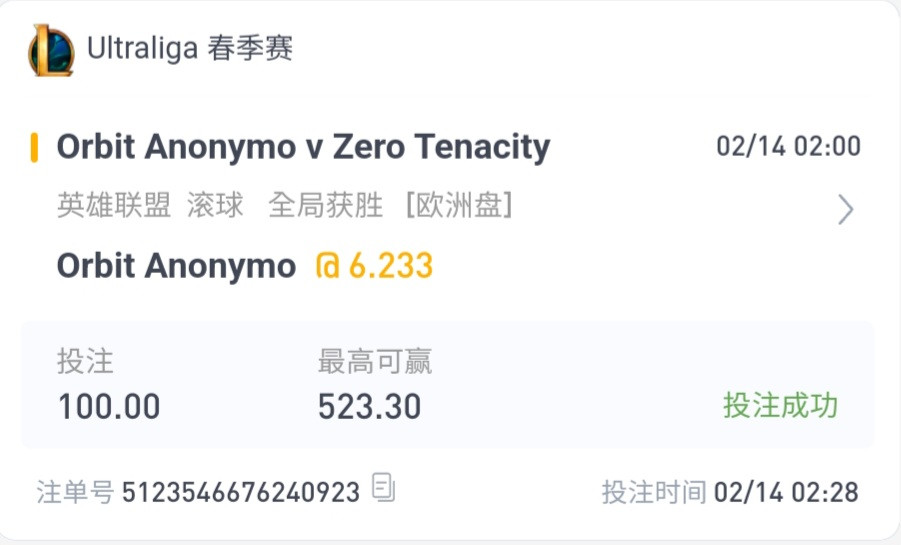901x545 pixels.
Task: Click the max win amount 523.30
Action: click(x=369, y=406)
